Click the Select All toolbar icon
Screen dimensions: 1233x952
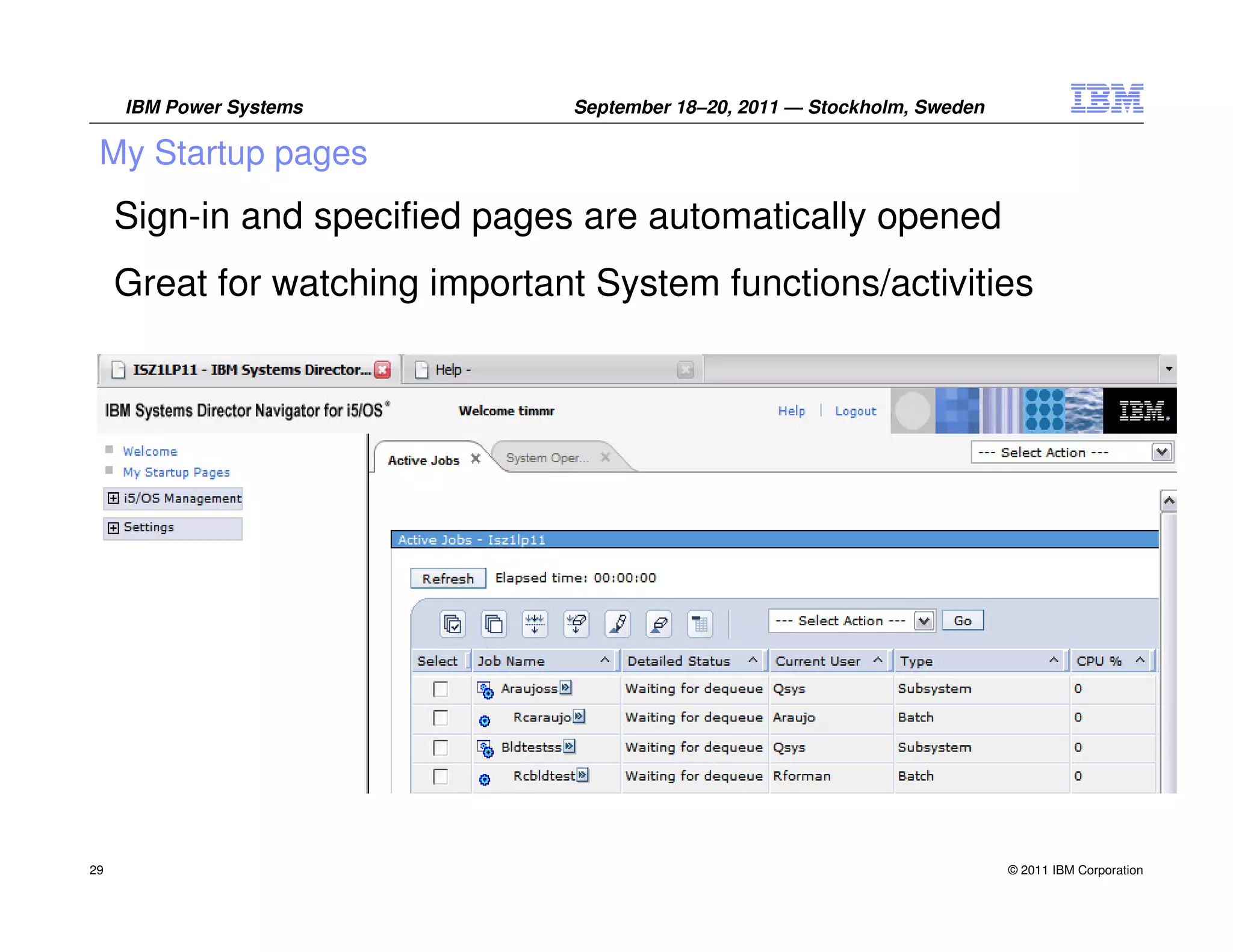(x=452, y=623)
